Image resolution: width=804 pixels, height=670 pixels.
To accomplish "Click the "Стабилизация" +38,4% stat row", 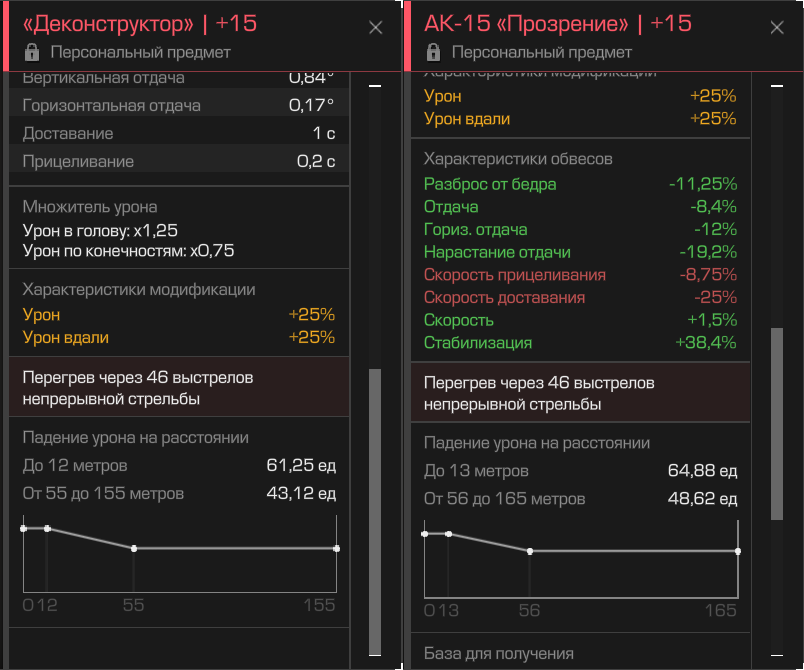I will (x=580, y=343).
